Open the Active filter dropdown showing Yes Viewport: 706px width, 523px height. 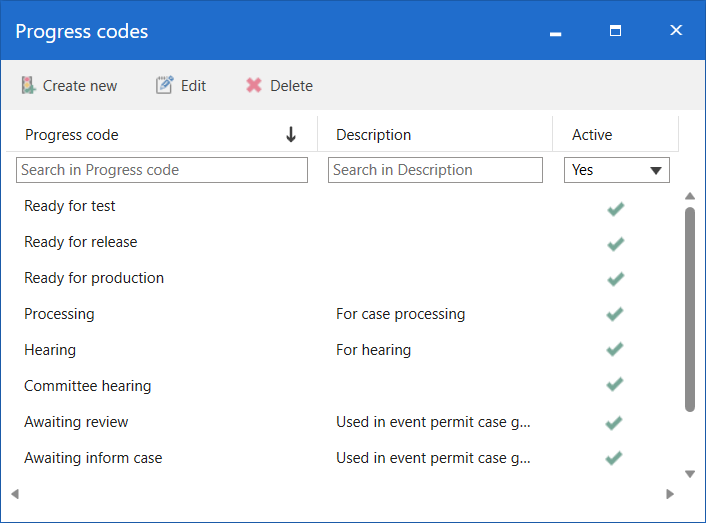(616, 170)
